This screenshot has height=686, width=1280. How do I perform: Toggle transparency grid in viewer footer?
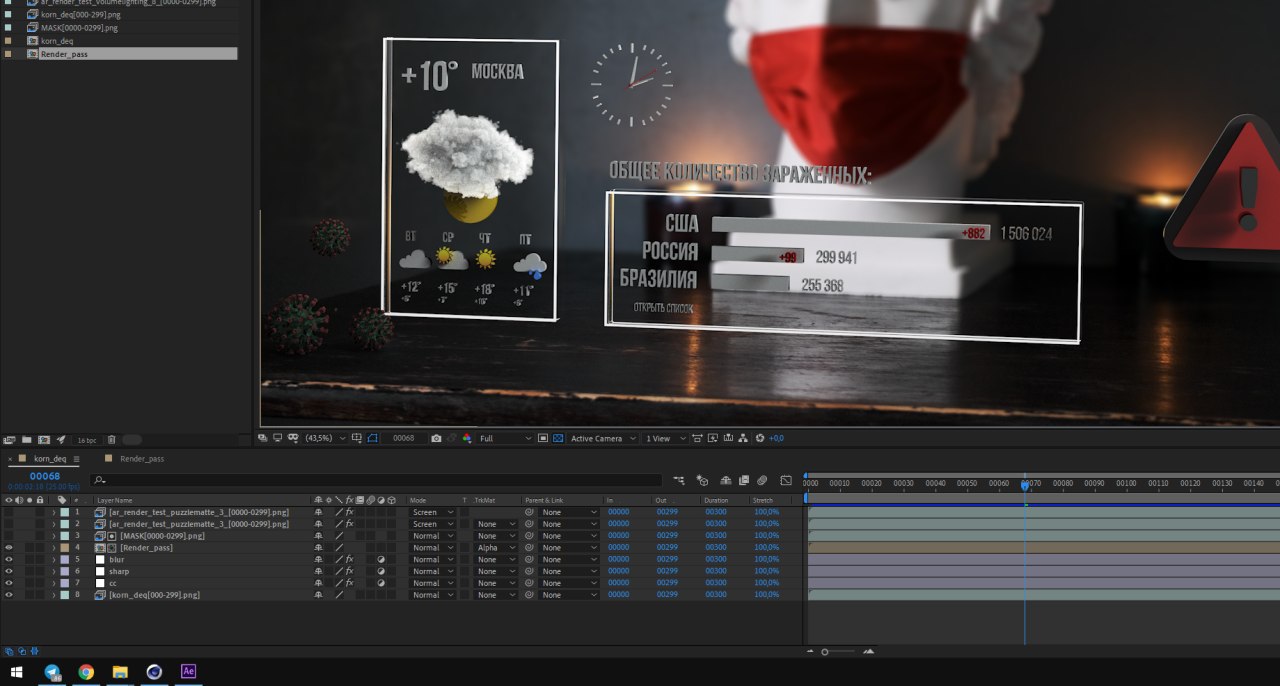click(x=558, y=438)
